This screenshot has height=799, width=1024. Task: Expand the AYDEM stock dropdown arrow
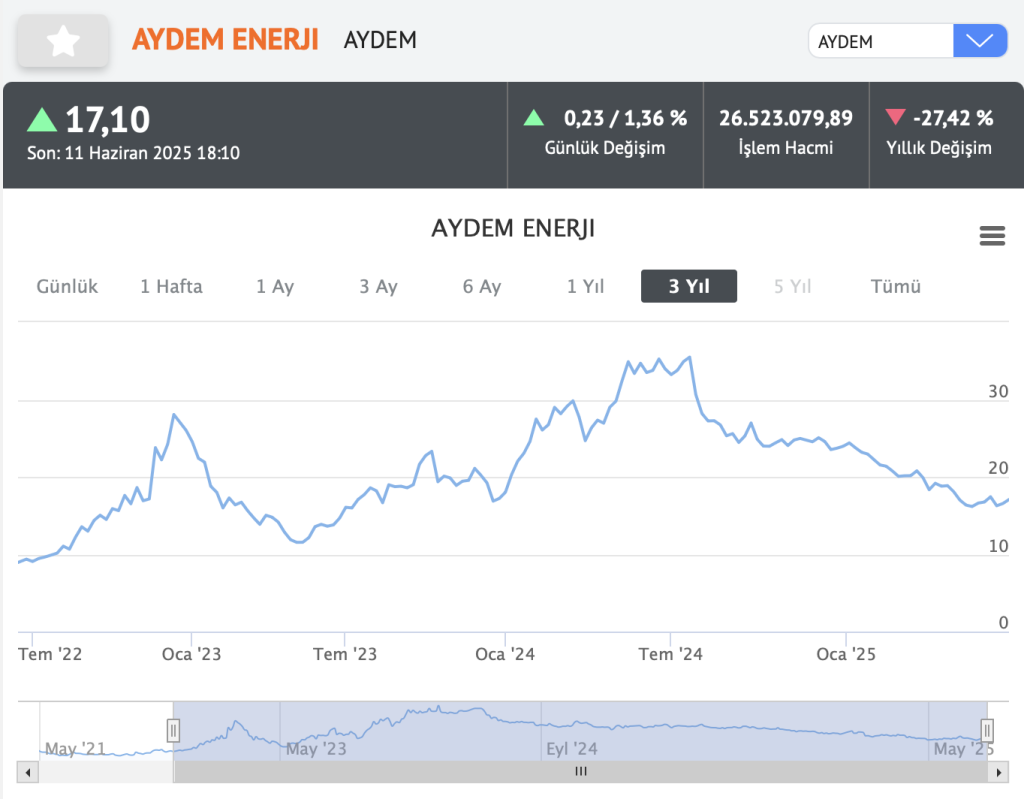click(980, 41)
